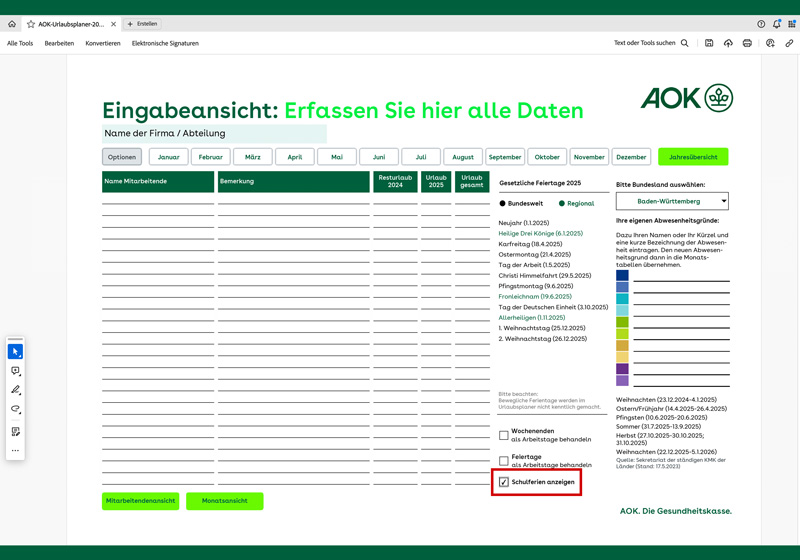Screen dimensions: 800x560
Task: Star the AOK-Urlaubsplaner document tab
Action: [x=31, y=24]
